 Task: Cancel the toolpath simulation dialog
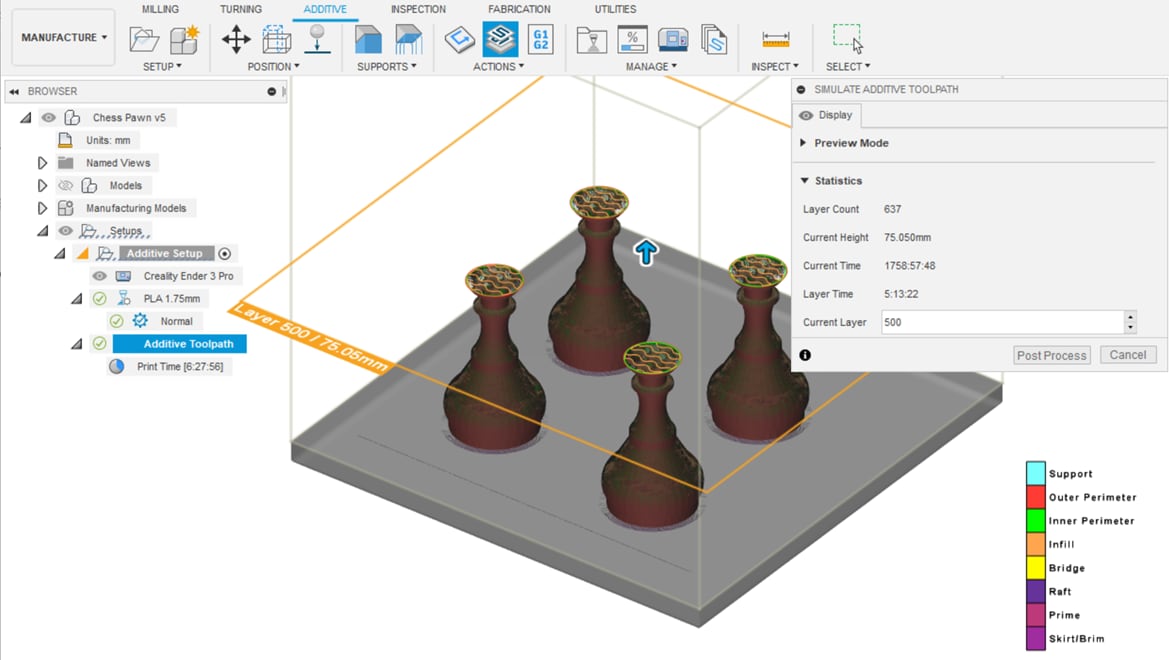tap(1127, 354)
